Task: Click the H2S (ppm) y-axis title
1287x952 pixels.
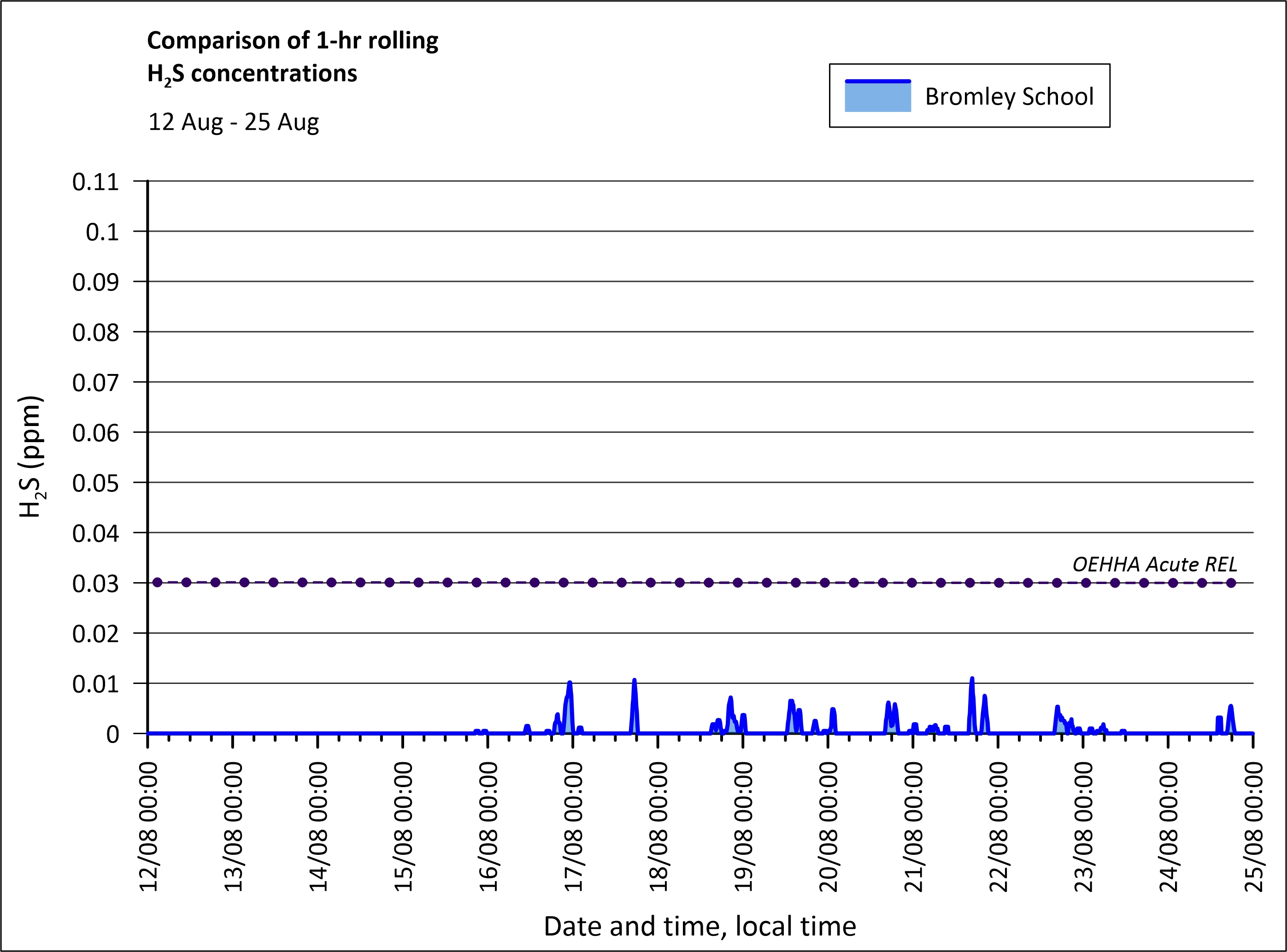Action: (31, 456)
